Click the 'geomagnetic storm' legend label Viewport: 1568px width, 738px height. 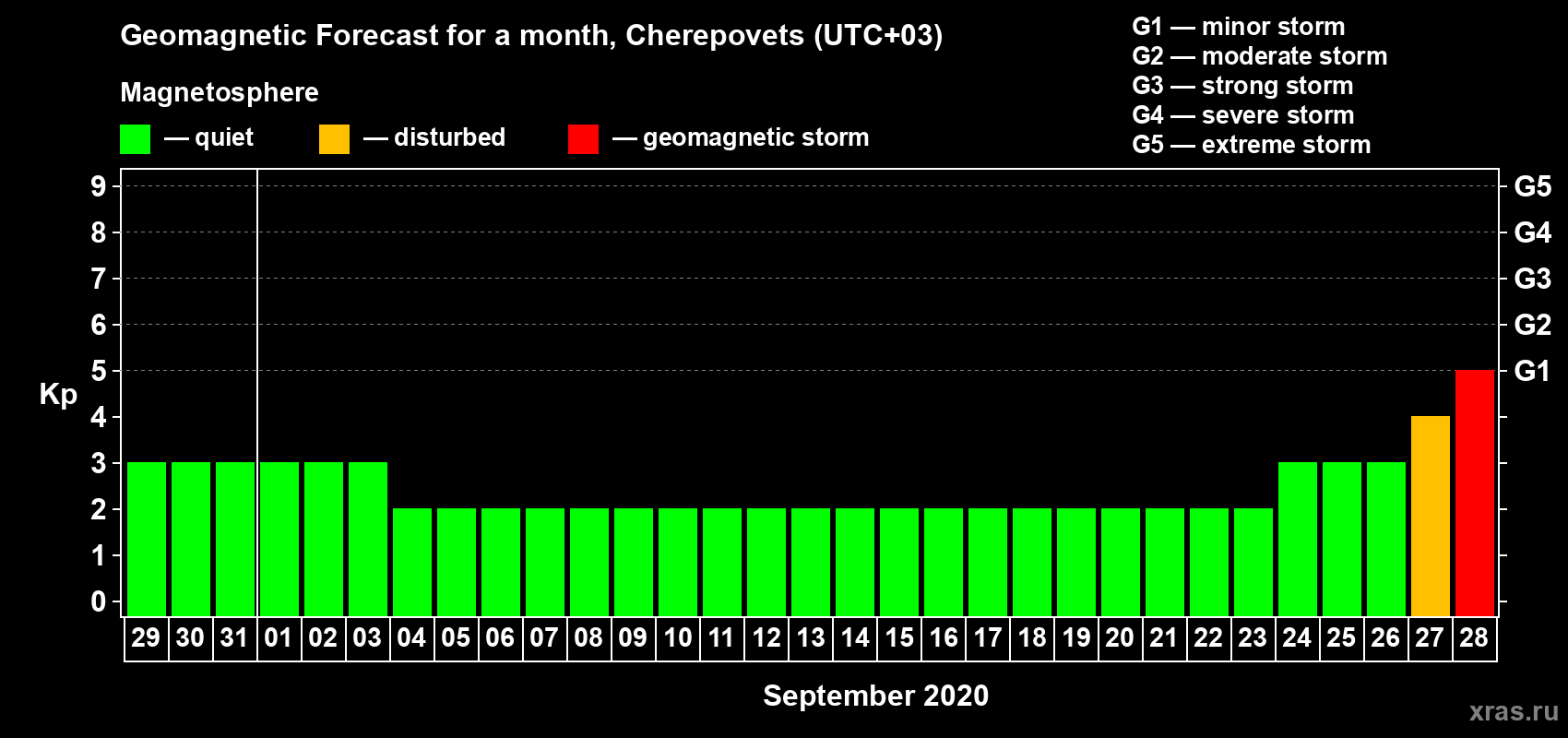pyautogui.click(x=756, y=138)
